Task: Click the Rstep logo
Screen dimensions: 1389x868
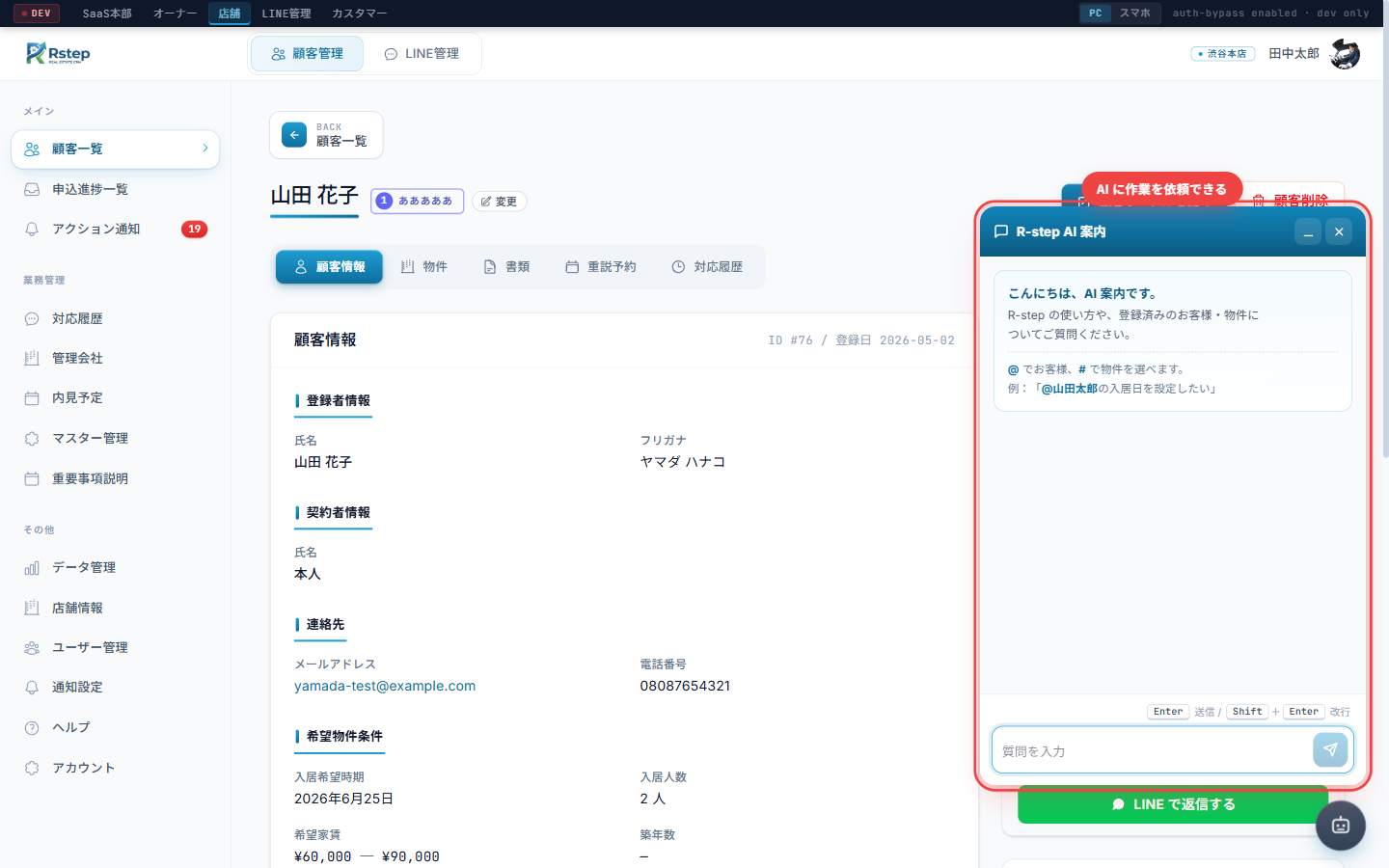Action: [58, 53]
